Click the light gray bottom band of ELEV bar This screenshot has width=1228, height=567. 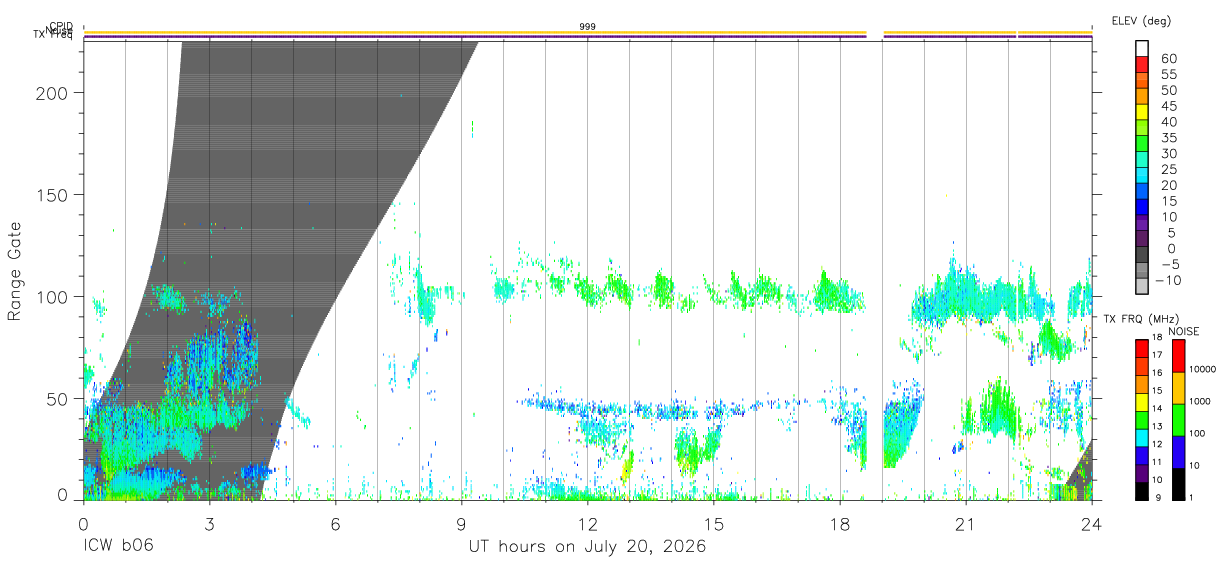click(1142, 287)
